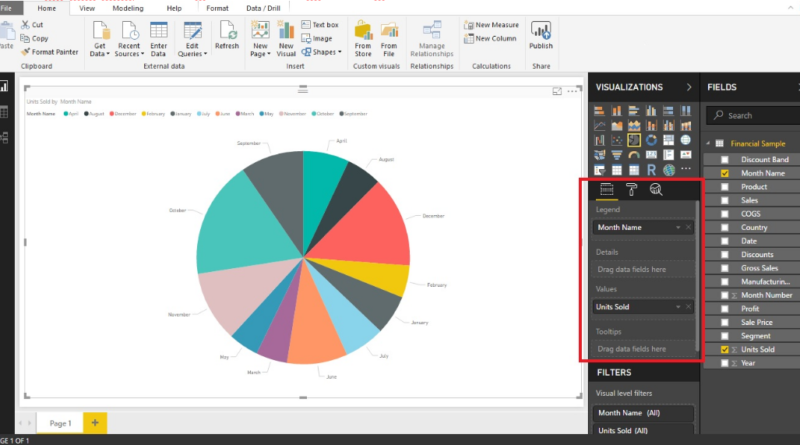This screenshot has height=445, width=800.
Task: Open the Format paint roller tab
Action: [x=632, y=190]
